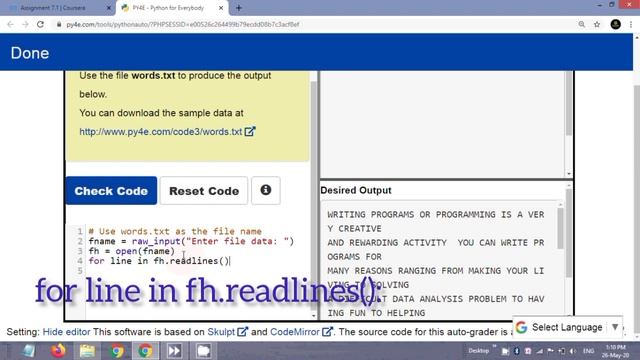The height and width of the screenshot is (360, 640).
Task: Click the Desired Output heading
Action: click(x=356, y=190)
